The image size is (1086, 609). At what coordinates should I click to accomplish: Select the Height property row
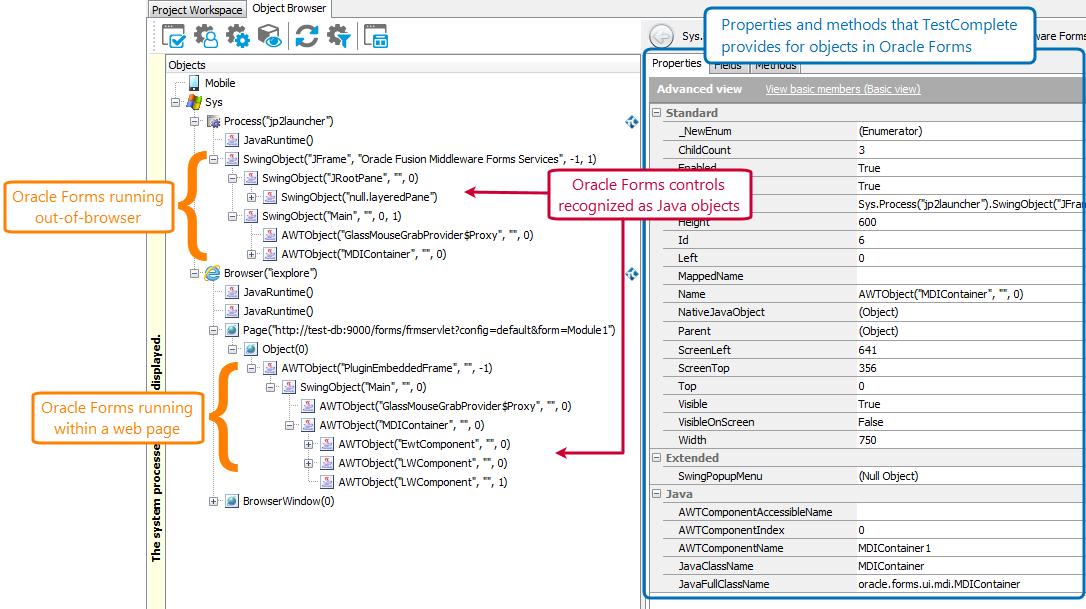click(x=760, y=222)
